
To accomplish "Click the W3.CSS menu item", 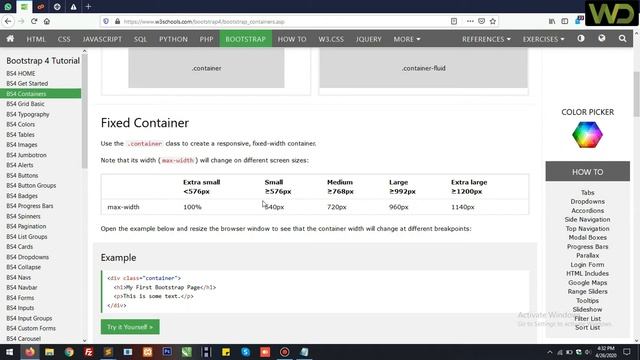I will pyautogui.click(x=331, y=39).
